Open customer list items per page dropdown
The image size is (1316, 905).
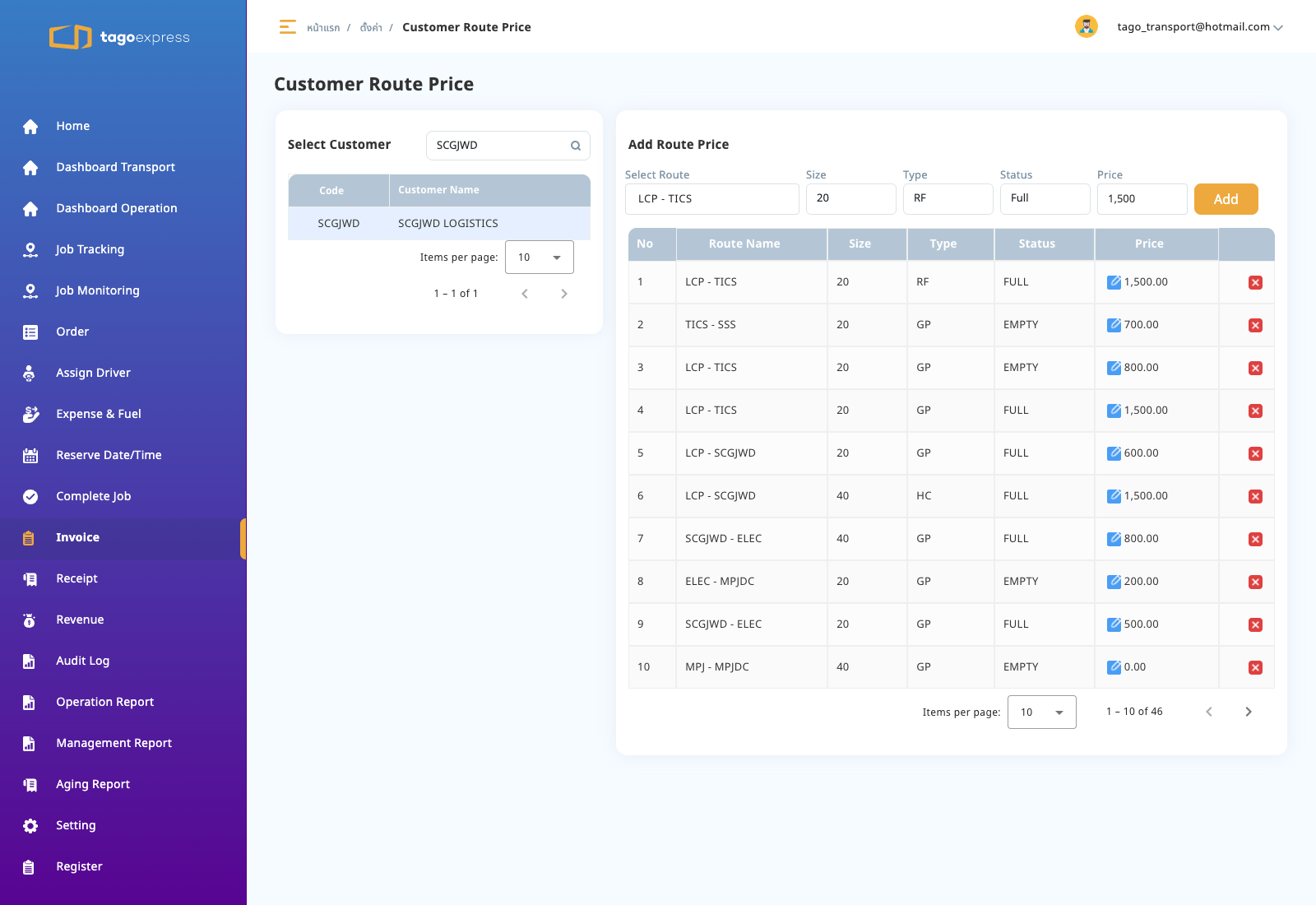539,258
